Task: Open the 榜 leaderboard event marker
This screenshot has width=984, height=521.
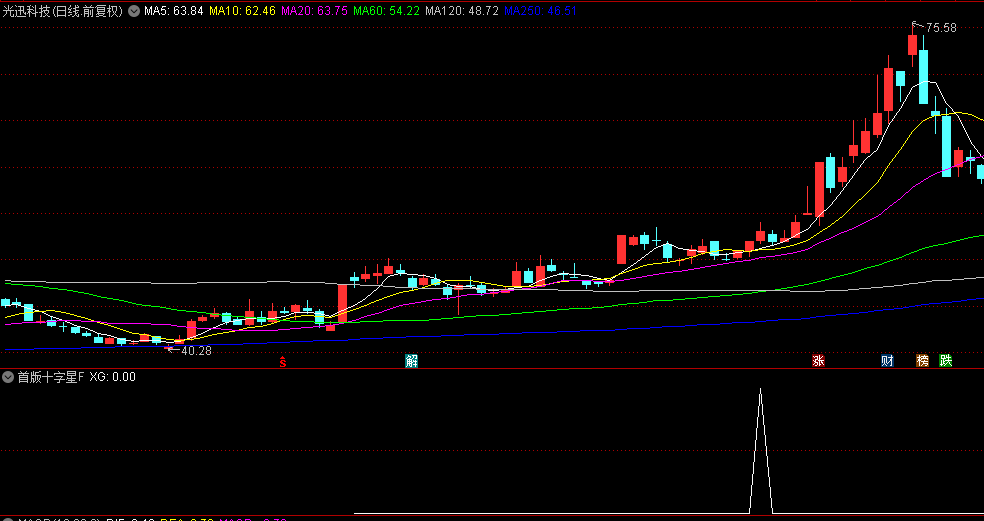Action: click(922, 361)
